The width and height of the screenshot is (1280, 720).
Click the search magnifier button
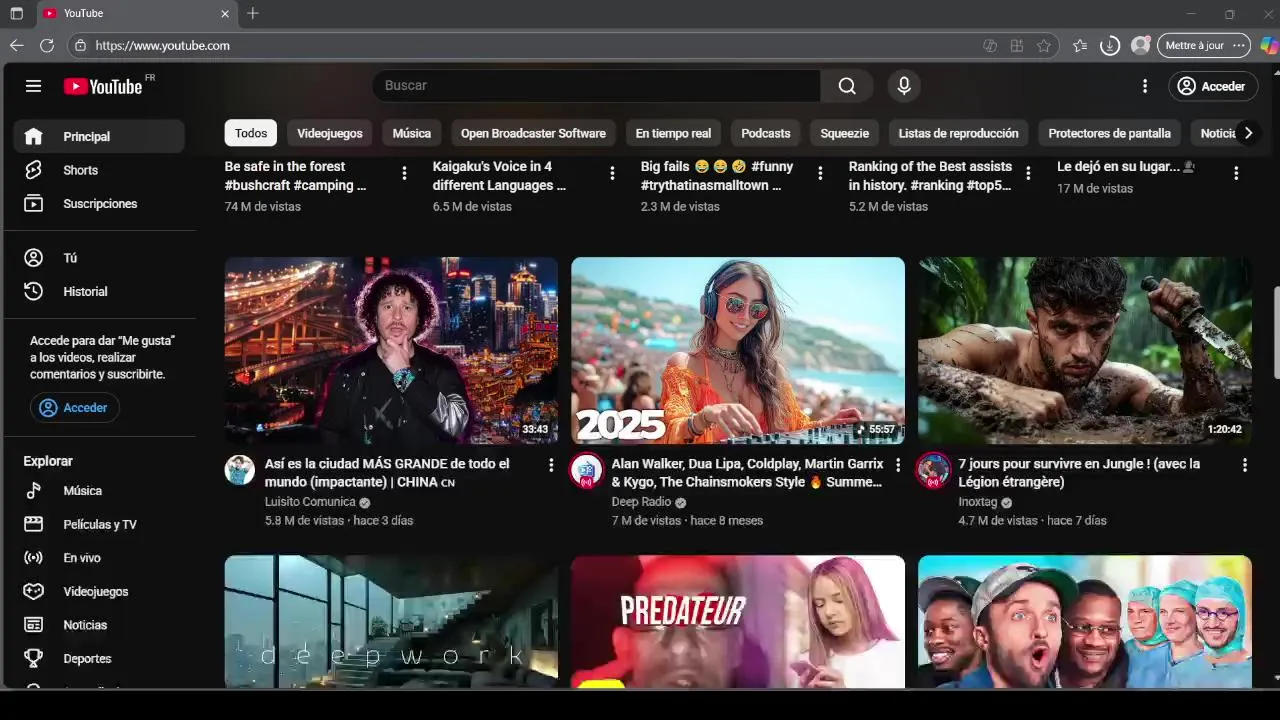click(x=847, y=86)
